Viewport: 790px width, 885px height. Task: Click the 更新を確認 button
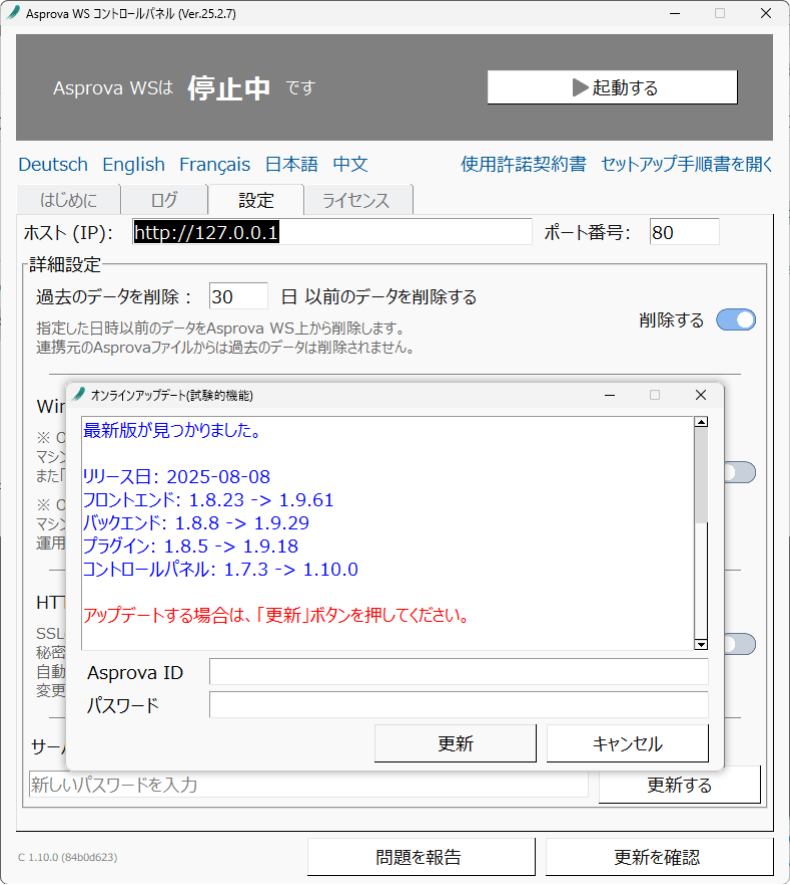pos(659,857)
